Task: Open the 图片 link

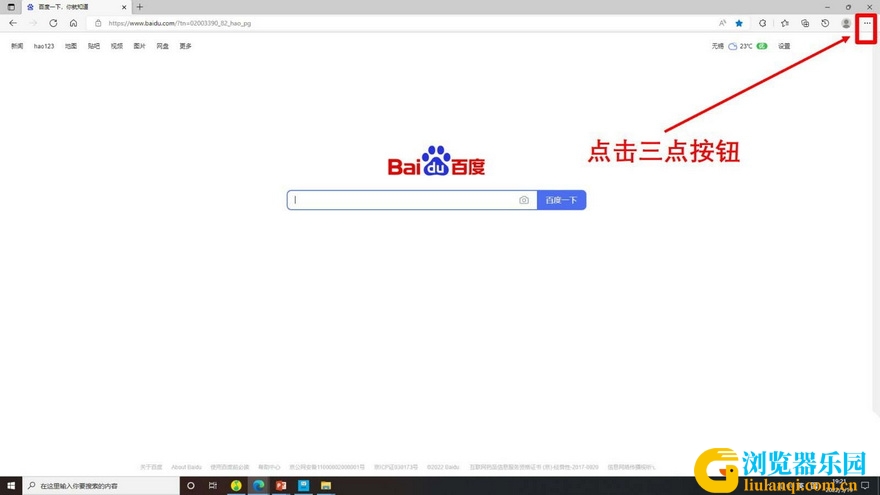Action: (140, 46)
